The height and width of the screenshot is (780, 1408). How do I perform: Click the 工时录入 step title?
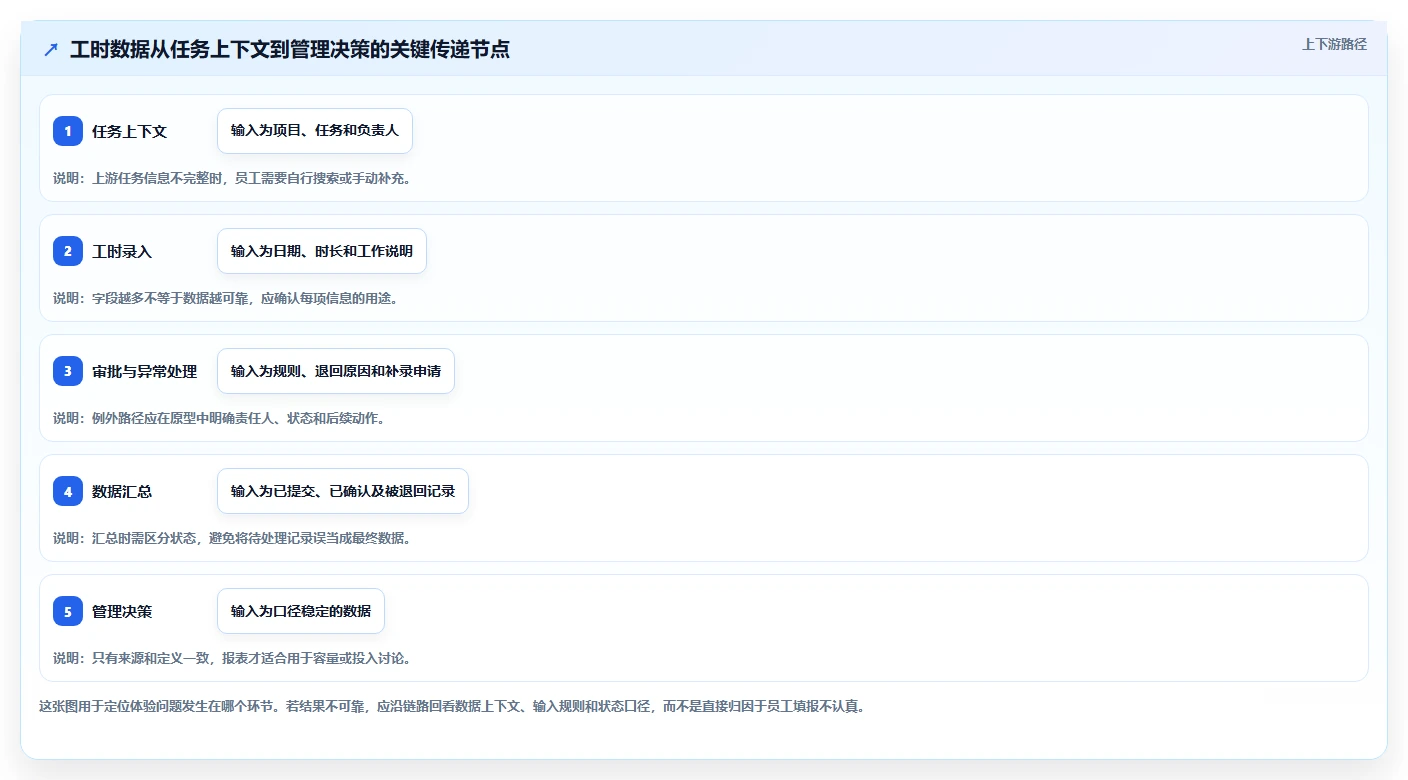122,251
